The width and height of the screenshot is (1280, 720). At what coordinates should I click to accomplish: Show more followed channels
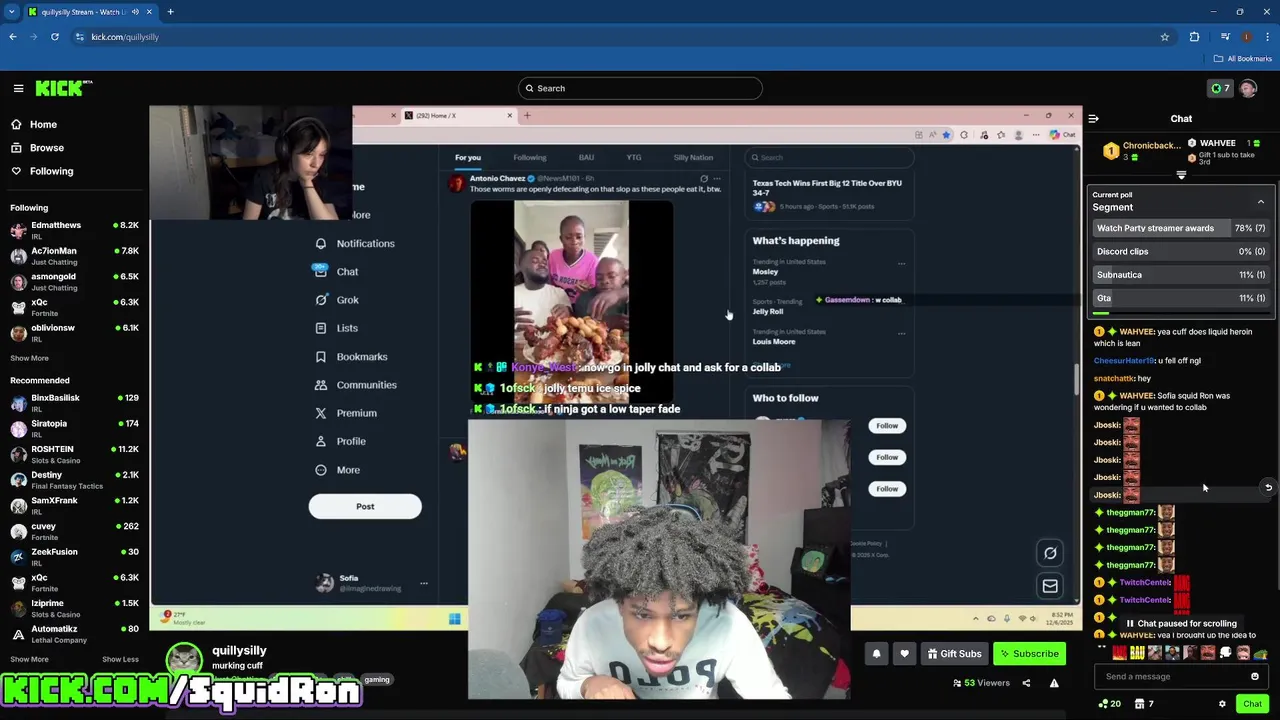29,358
